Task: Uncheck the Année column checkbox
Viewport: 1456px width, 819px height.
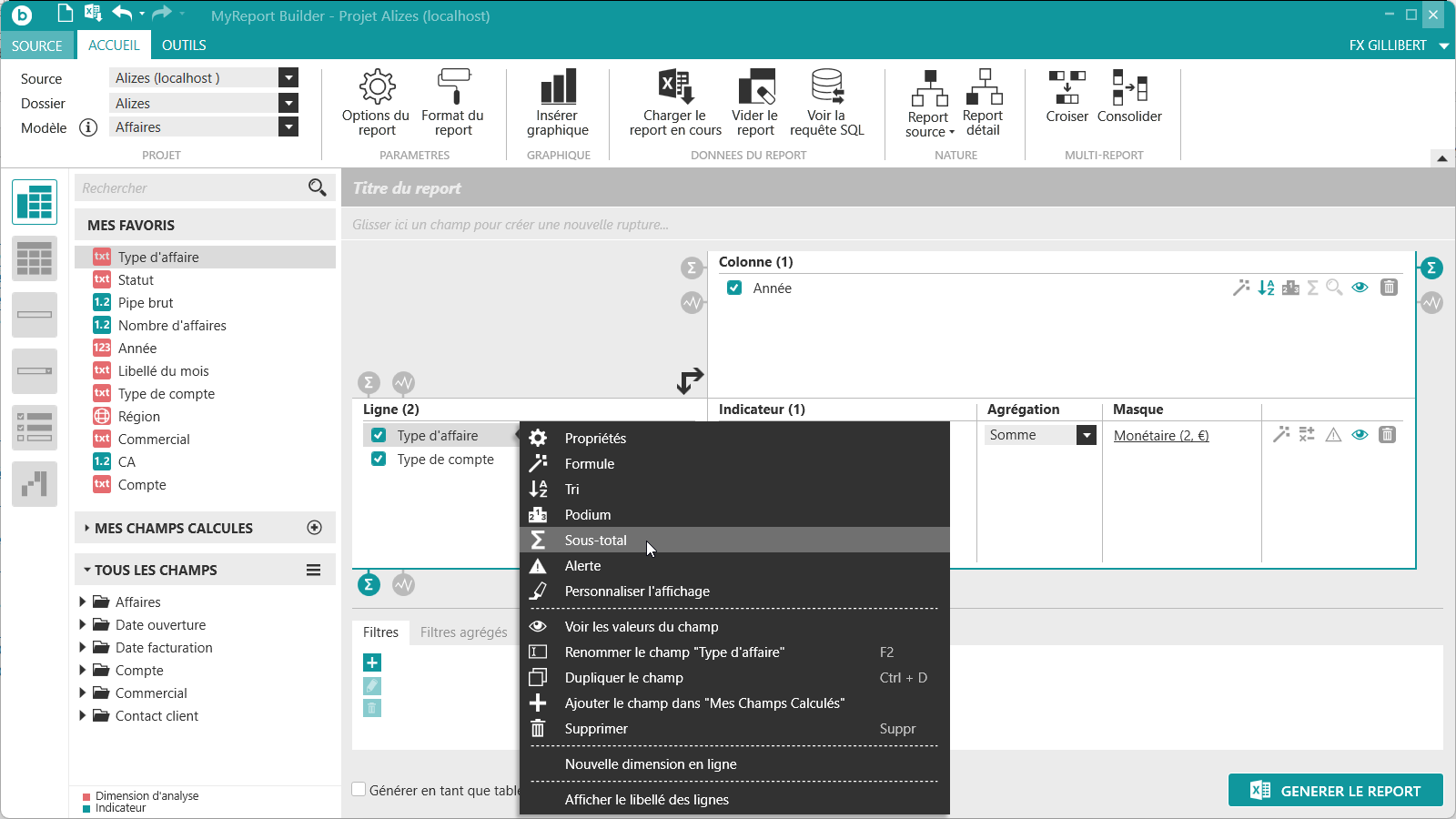Action: click(x=734, y=288)
